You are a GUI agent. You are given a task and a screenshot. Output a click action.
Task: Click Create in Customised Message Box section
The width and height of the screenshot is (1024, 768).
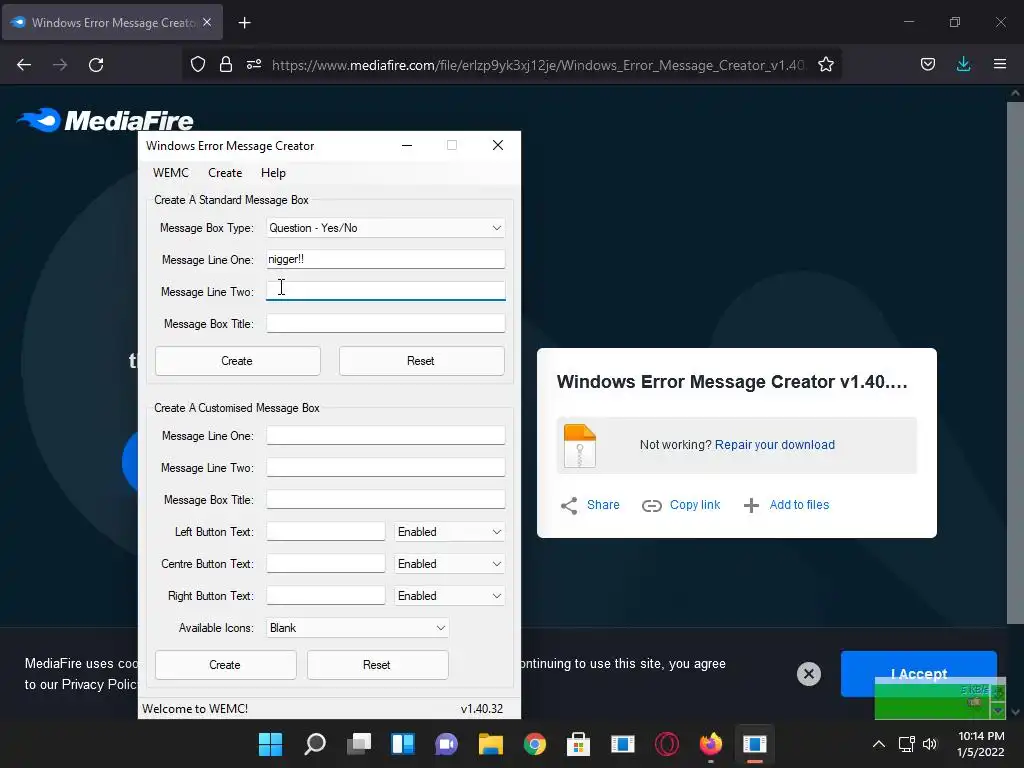pyautogui.click(x=225, y=665)
